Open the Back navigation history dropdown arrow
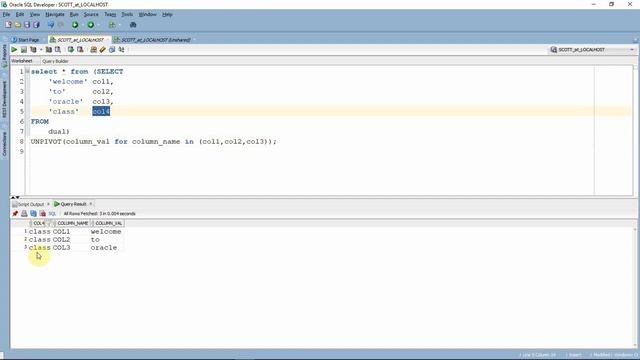The width and height of the screenshot is (640, 360). [x=82, y=25]
